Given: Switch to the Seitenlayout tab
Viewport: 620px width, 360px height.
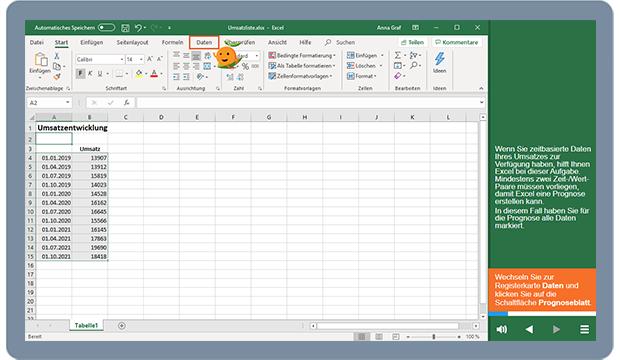Looking at the screenshot, I should (x=132, y=42).
